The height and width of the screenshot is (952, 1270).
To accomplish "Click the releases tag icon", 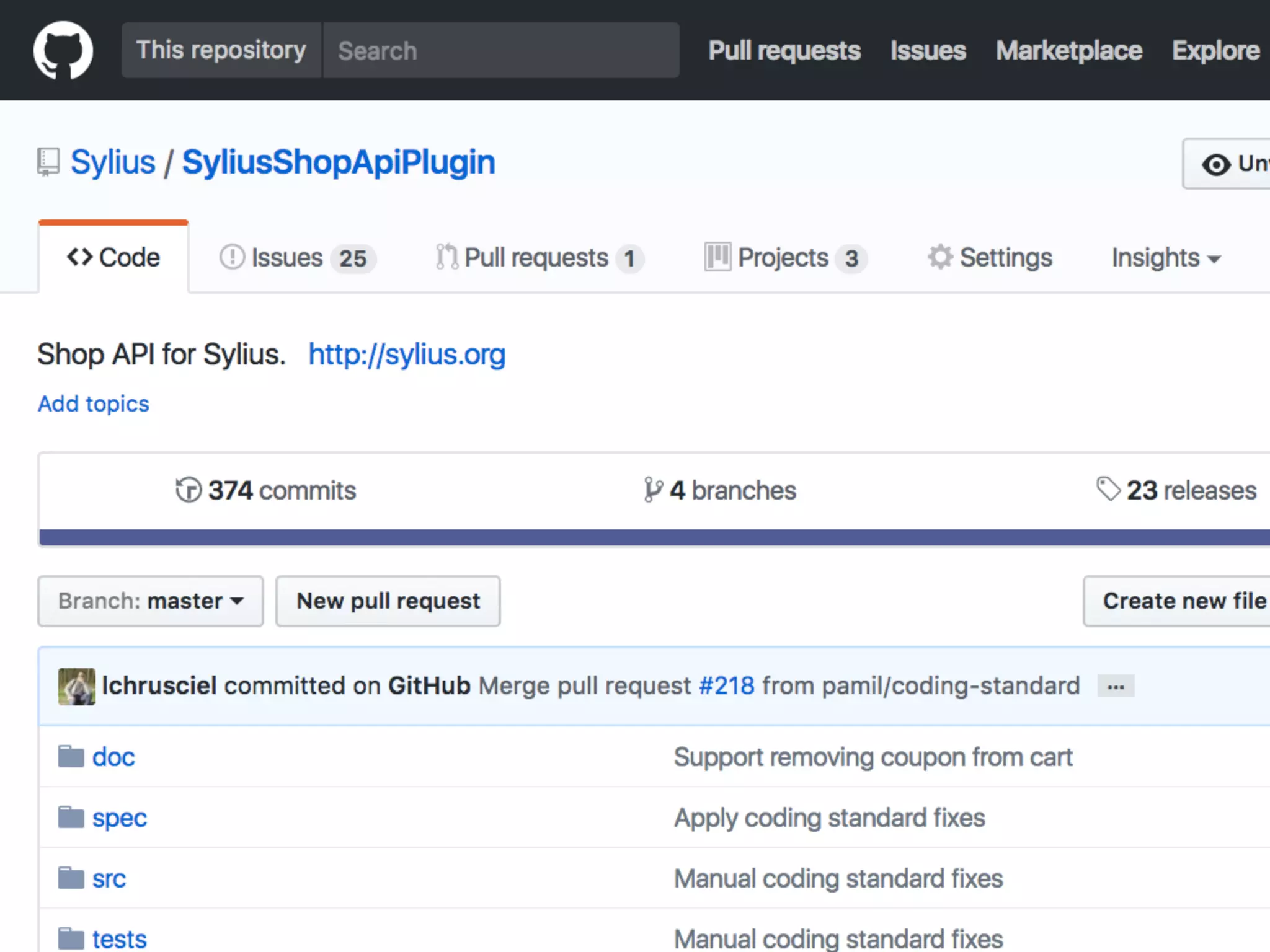I will pos(1108,489).
